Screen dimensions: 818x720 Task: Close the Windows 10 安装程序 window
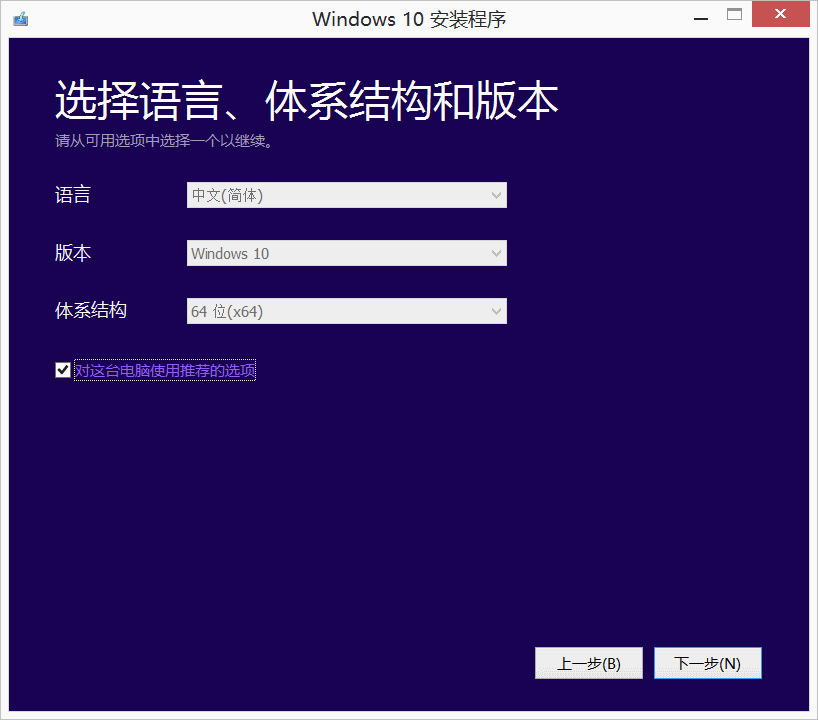[780, 14]
